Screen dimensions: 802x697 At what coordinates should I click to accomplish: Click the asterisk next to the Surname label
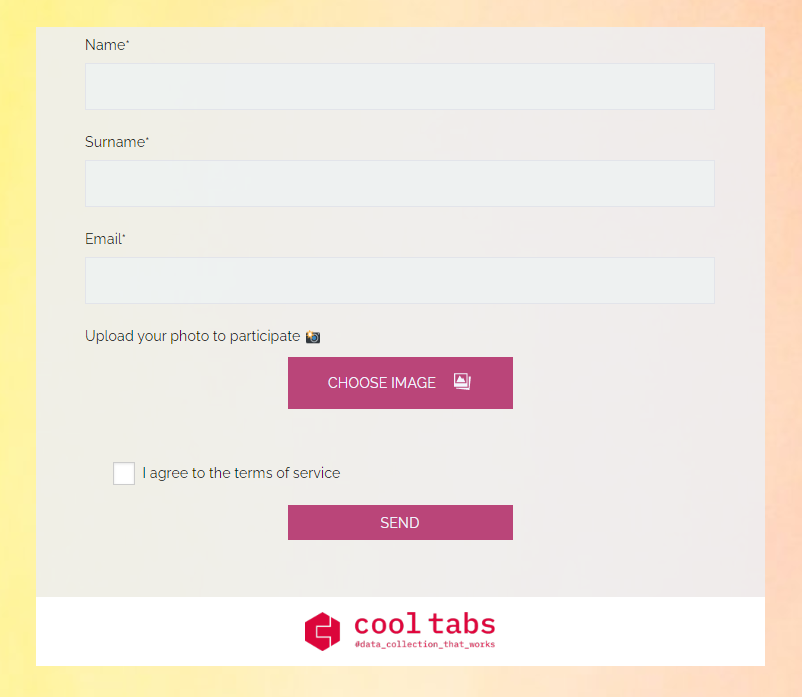click(x=146, y=136)
